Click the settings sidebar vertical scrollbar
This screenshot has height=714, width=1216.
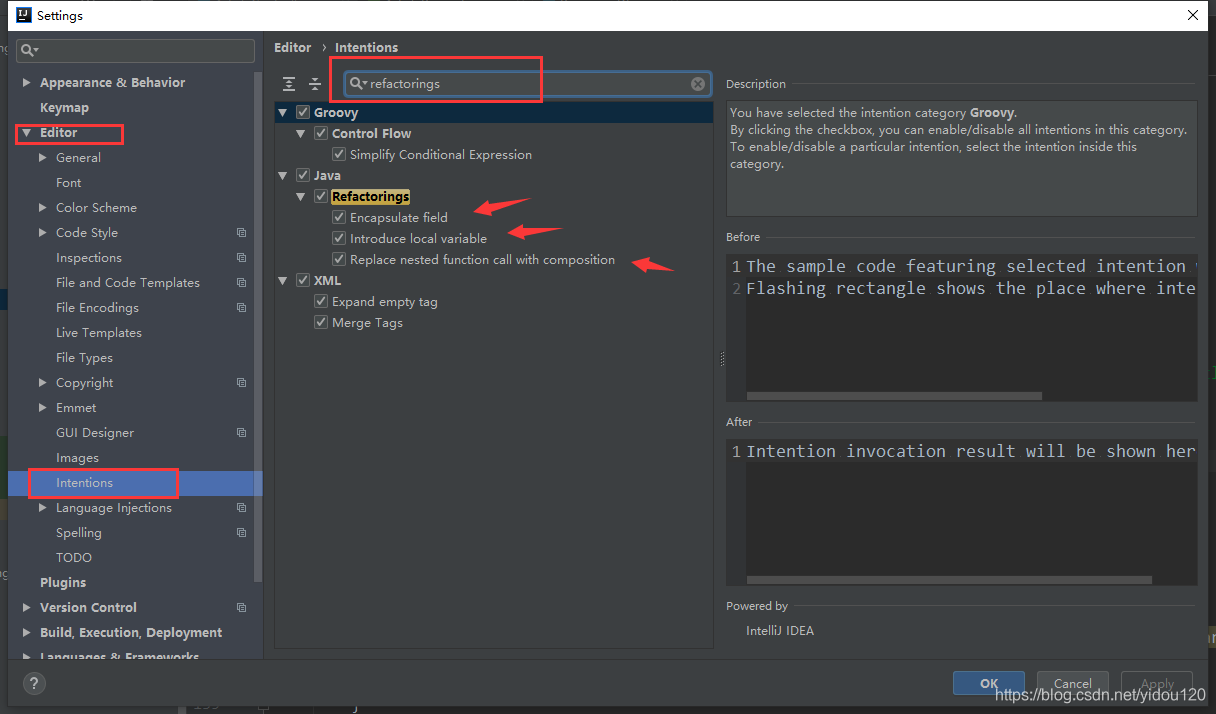[x=258, y=325]
